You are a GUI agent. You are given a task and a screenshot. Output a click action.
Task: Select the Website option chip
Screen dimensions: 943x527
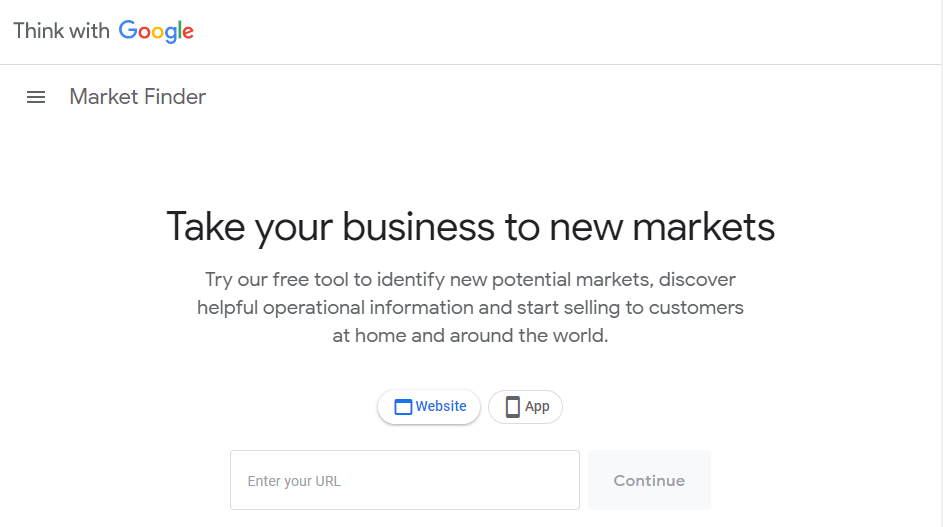(x=429, y=407)
